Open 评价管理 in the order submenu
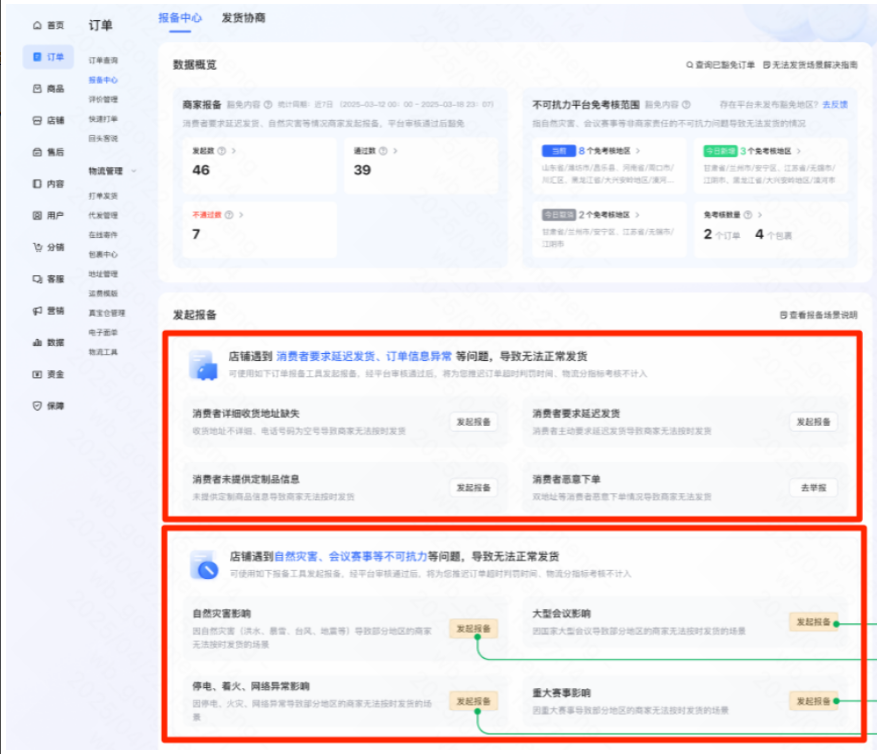Image resolution: width=881 pixels, height=754 pixels. (103, 99)
